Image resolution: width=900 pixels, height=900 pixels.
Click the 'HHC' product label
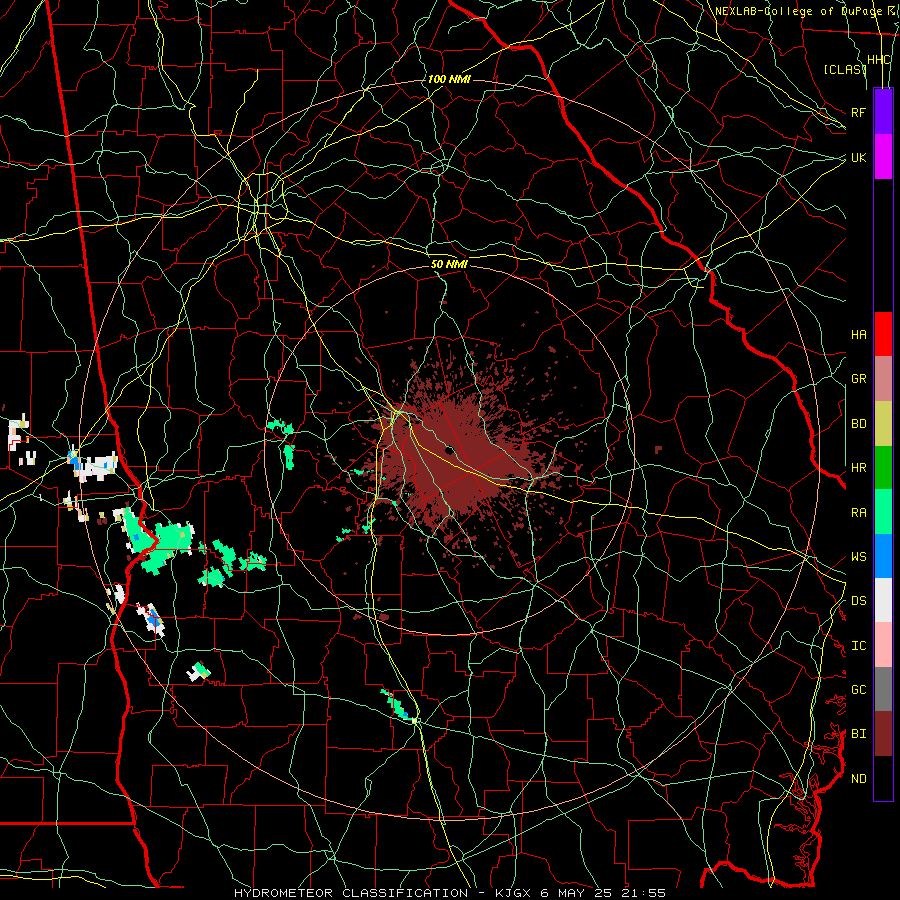pyautogui.click(x=879, y=60)
